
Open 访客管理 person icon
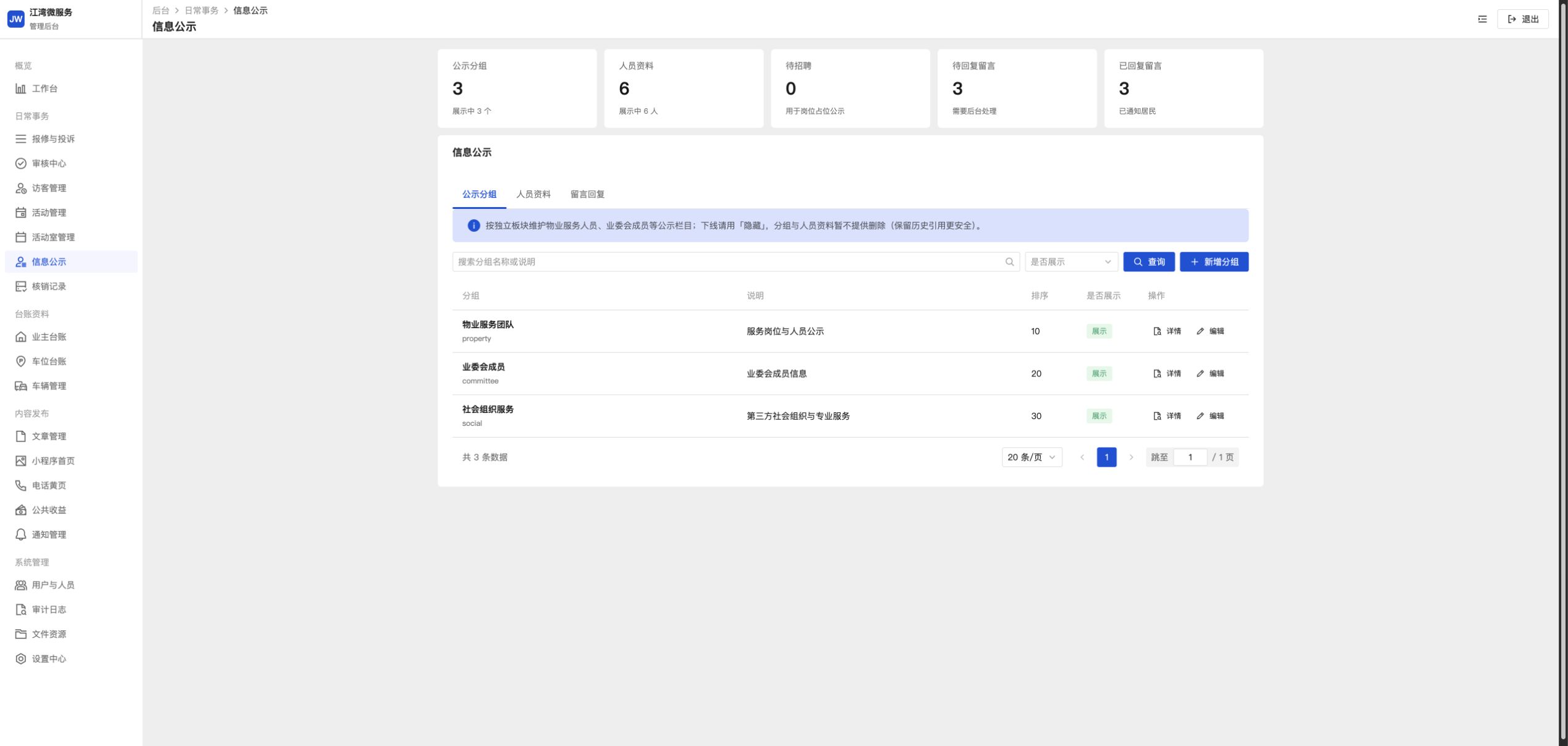[x=20, y=188]
